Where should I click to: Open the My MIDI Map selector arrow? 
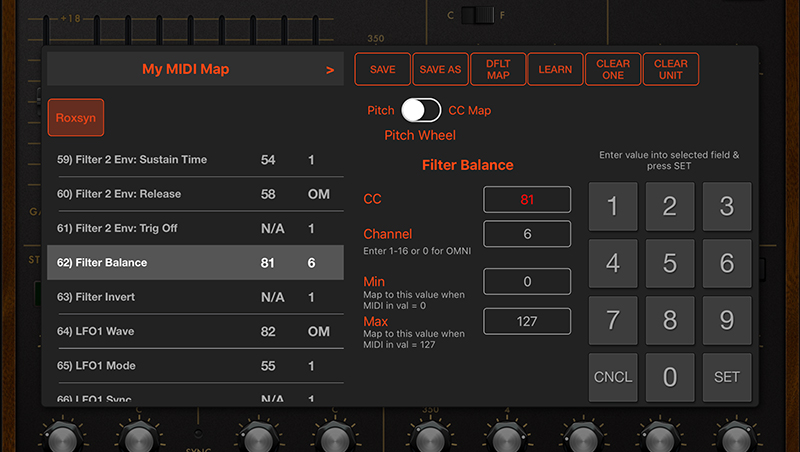(330, 70)
